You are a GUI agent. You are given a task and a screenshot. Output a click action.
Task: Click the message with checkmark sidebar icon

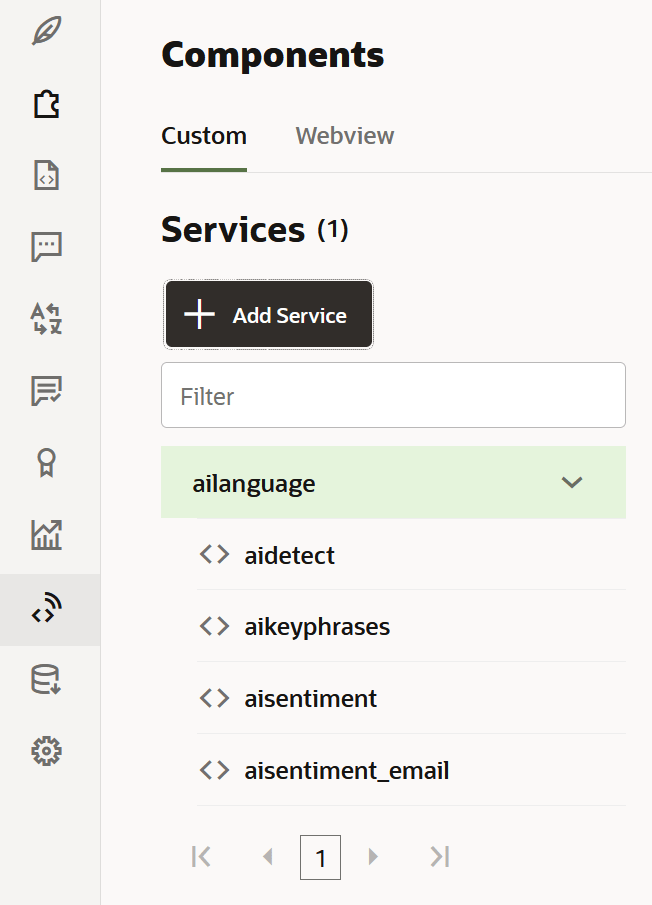(x=47, y=391)
